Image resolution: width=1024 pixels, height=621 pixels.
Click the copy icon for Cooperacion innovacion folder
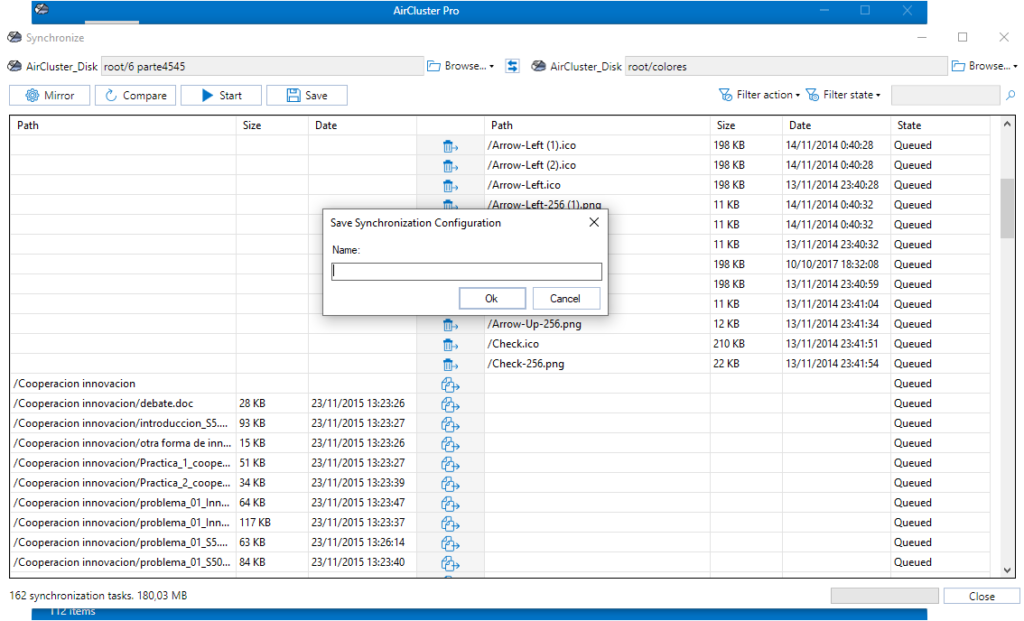[450, 384]
